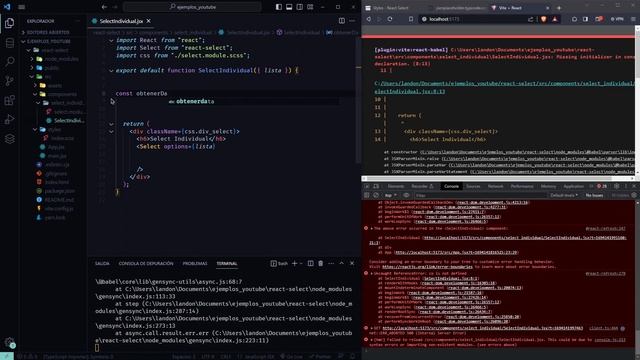Maximize the terminal panel with the chevron
This screenshot has width=640, height=360.
[x=342, y=264]
